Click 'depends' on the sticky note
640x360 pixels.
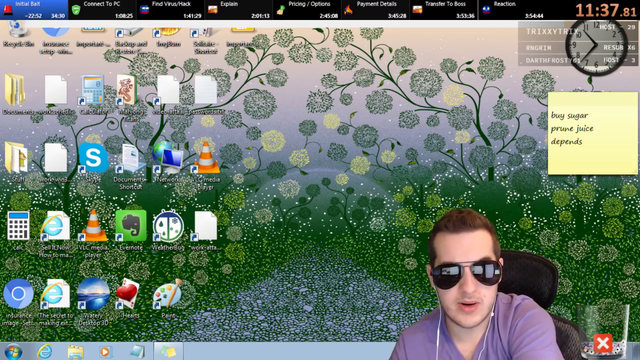(x=566, y=142)
